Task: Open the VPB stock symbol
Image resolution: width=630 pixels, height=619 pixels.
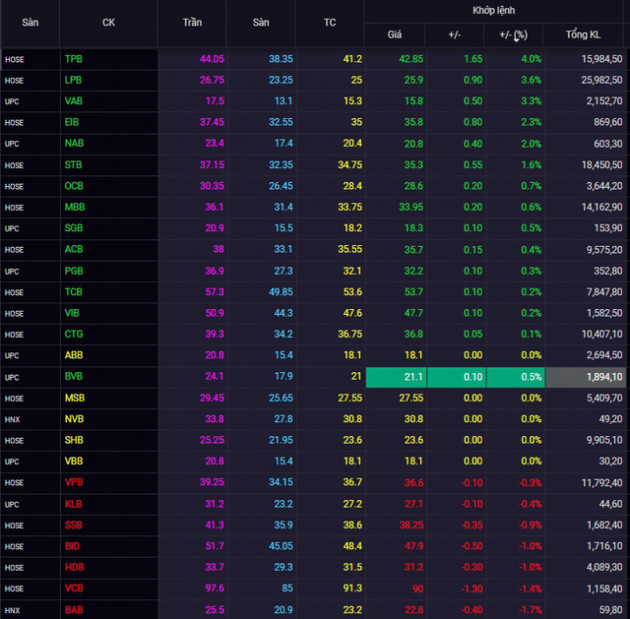Action: click(x=74, y=482)
